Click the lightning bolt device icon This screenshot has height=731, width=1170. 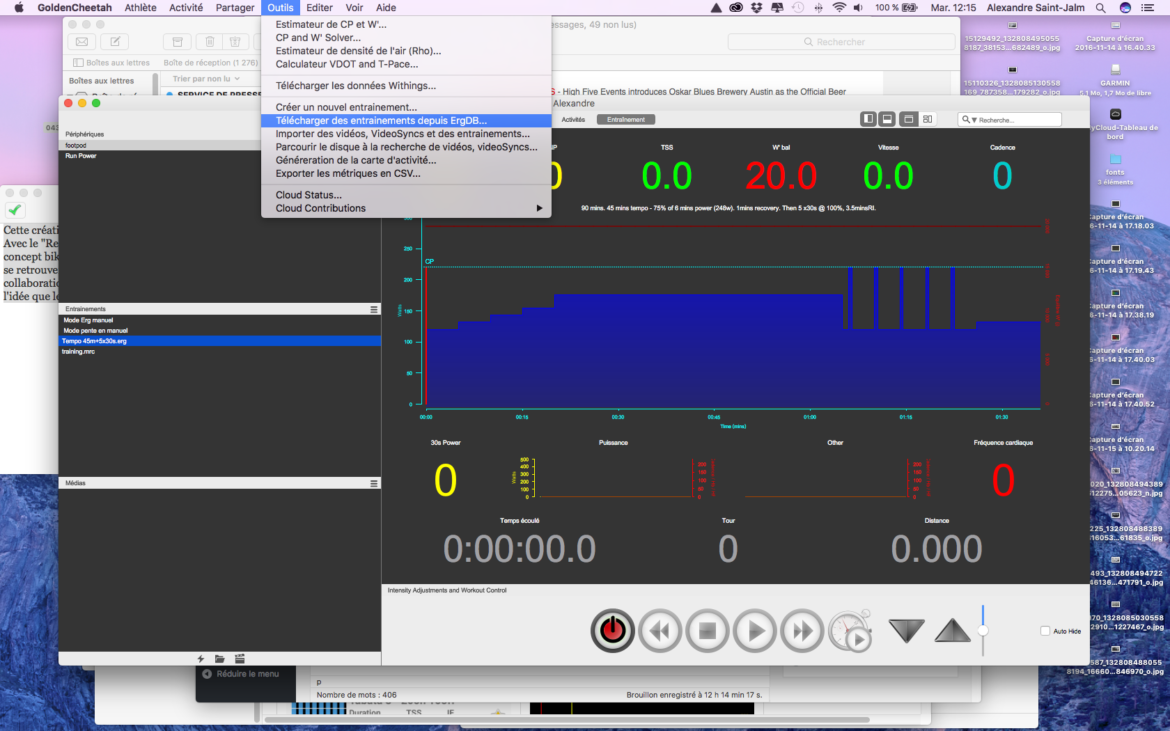click(x=201, y=659)
